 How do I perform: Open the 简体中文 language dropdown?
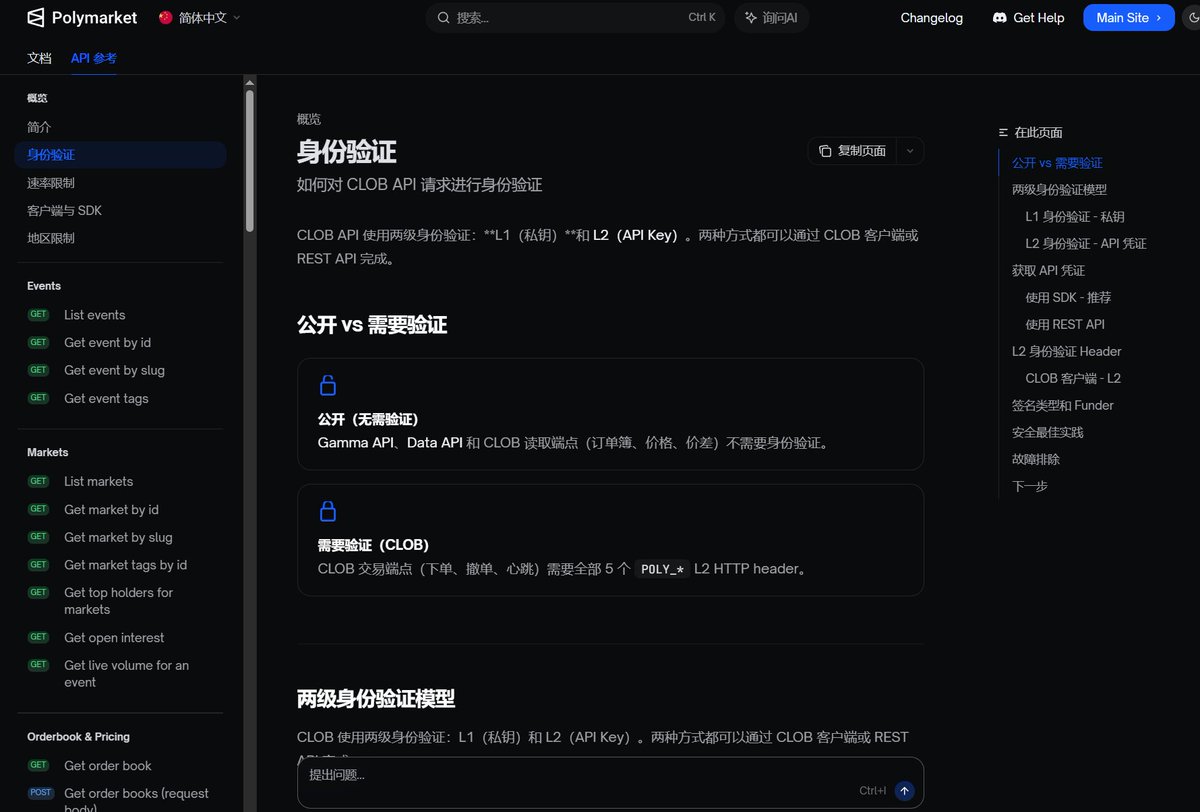199,17
